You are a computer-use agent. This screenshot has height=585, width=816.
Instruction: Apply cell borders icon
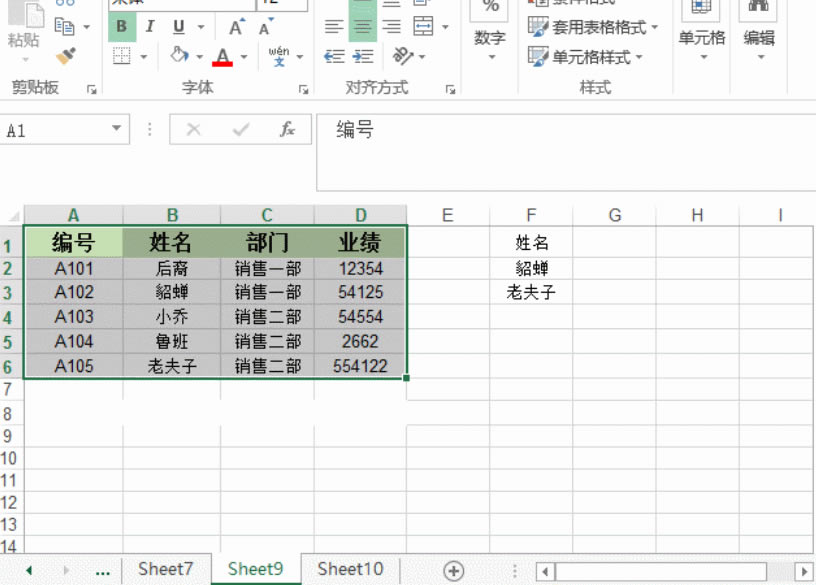click(122, 56)
